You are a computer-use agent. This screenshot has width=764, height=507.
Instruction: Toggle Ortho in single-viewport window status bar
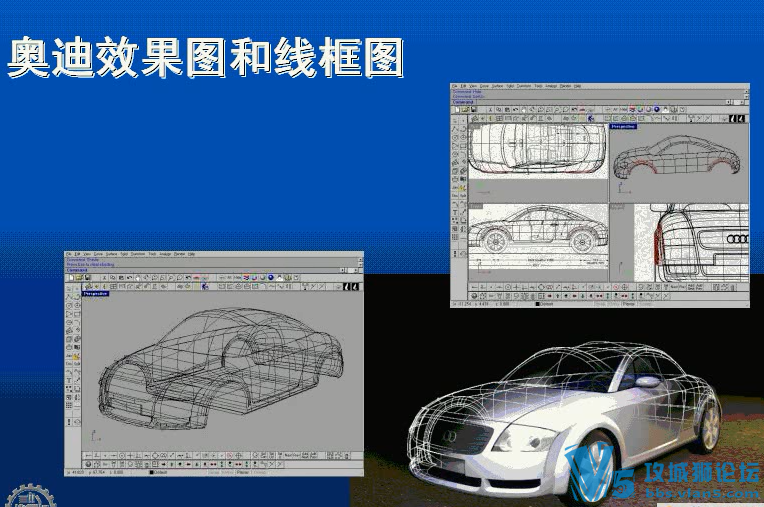(227, 472)
